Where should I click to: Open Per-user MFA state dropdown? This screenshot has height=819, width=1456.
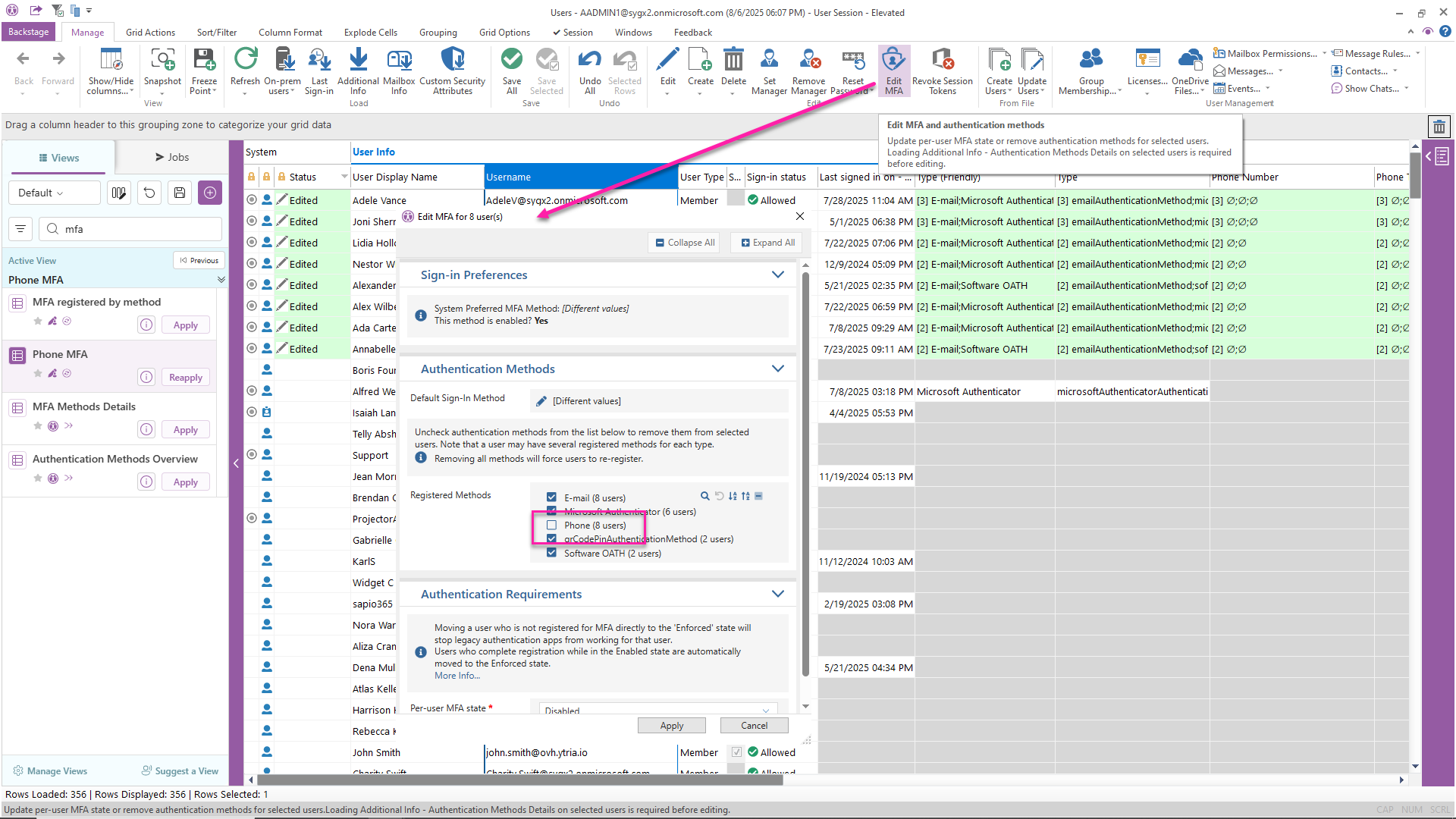point(657,710)
